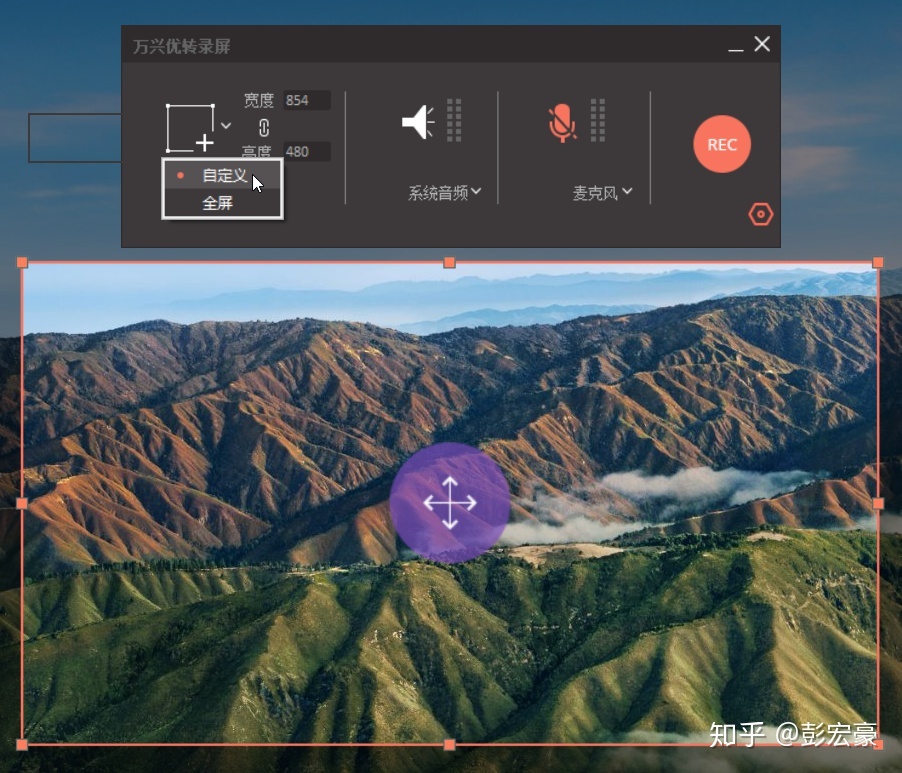The width and height of the screenshot is (902, 773).
Task: Click the system audio volume level meter
Action: click(x=454, y=120)
